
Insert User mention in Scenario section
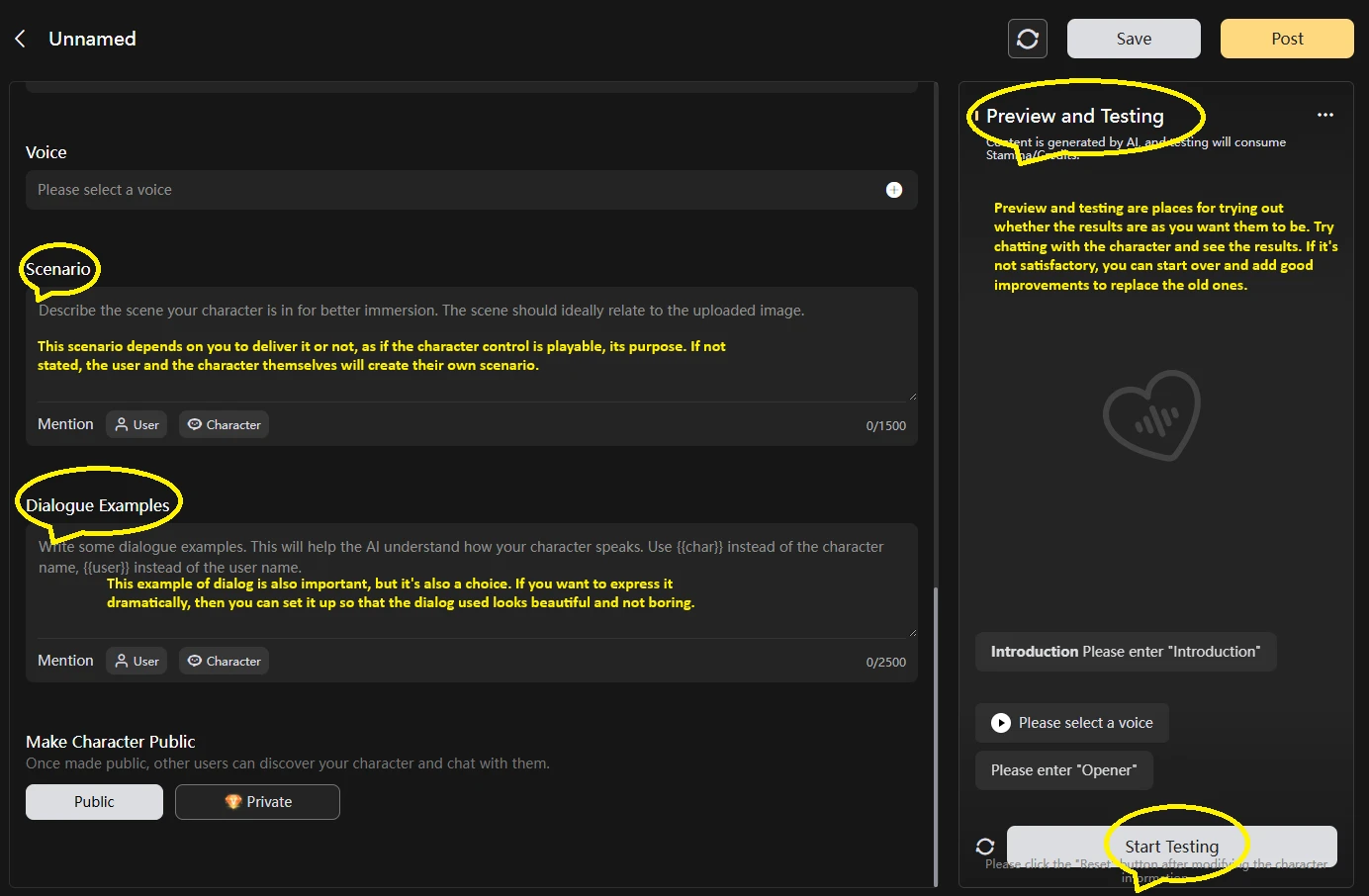(x=137, y=424)
